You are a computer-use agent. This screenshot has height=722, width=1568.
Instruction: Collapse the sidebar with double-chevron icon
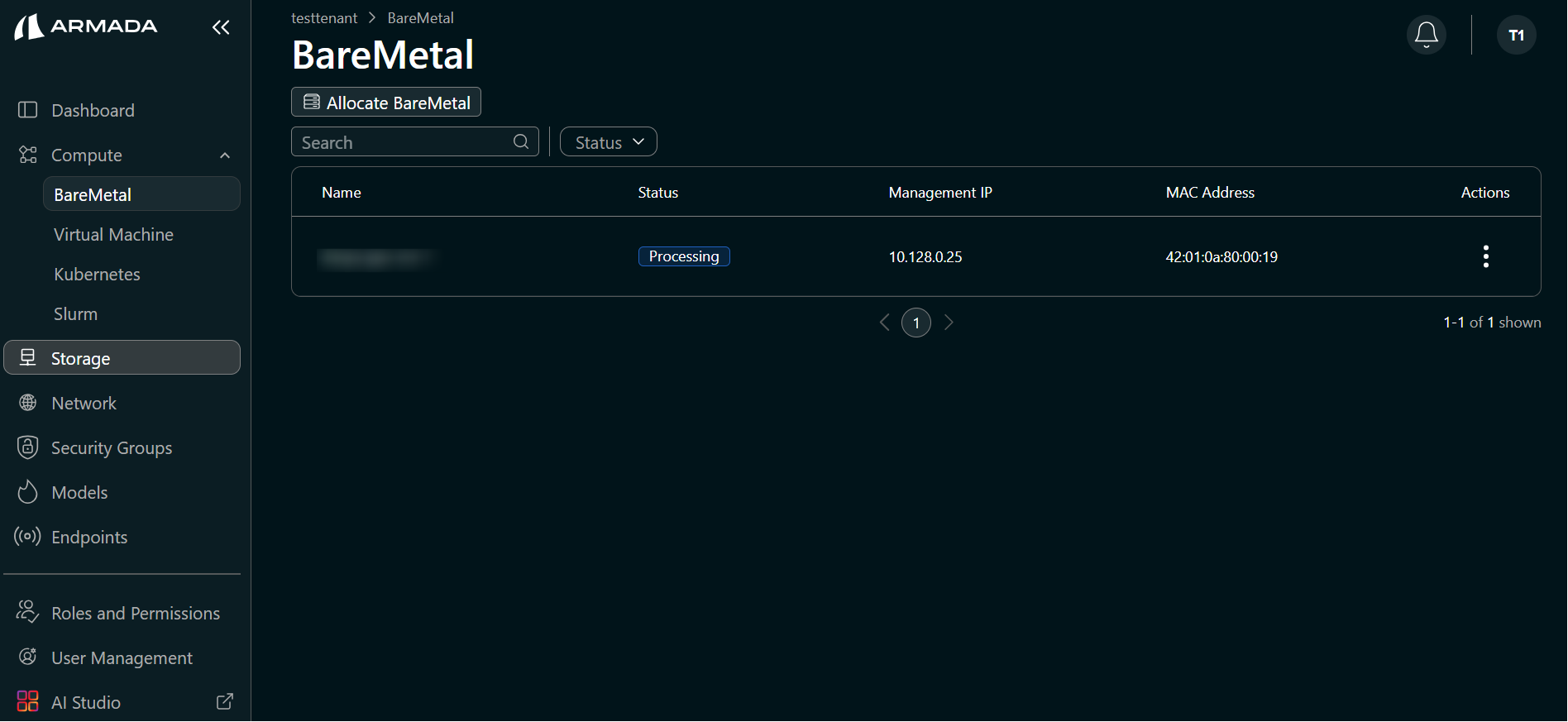pyautogui.click(x=221, y=27)
